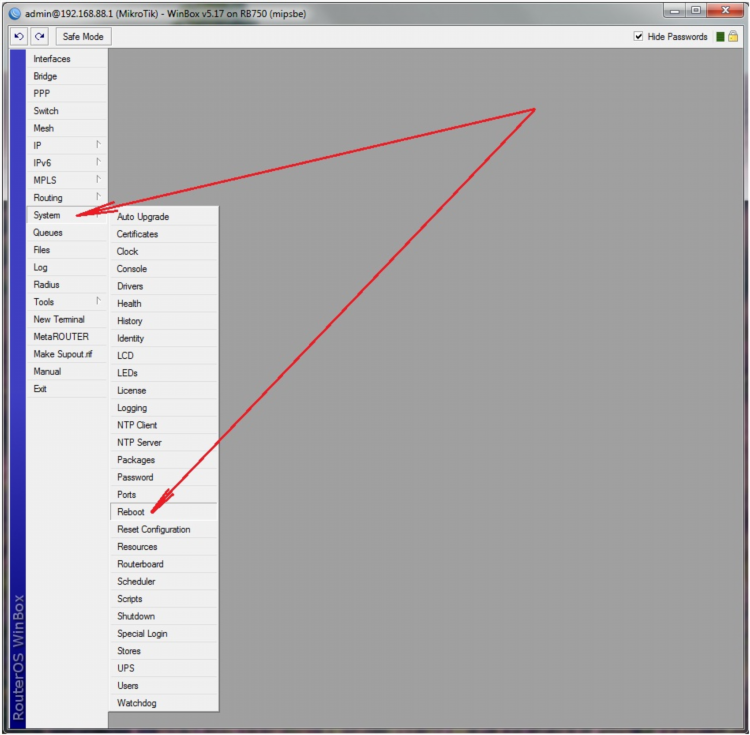Screen dimensions: 750x735
Task: Open Logging settings
Action: click(x=164, y=407)
